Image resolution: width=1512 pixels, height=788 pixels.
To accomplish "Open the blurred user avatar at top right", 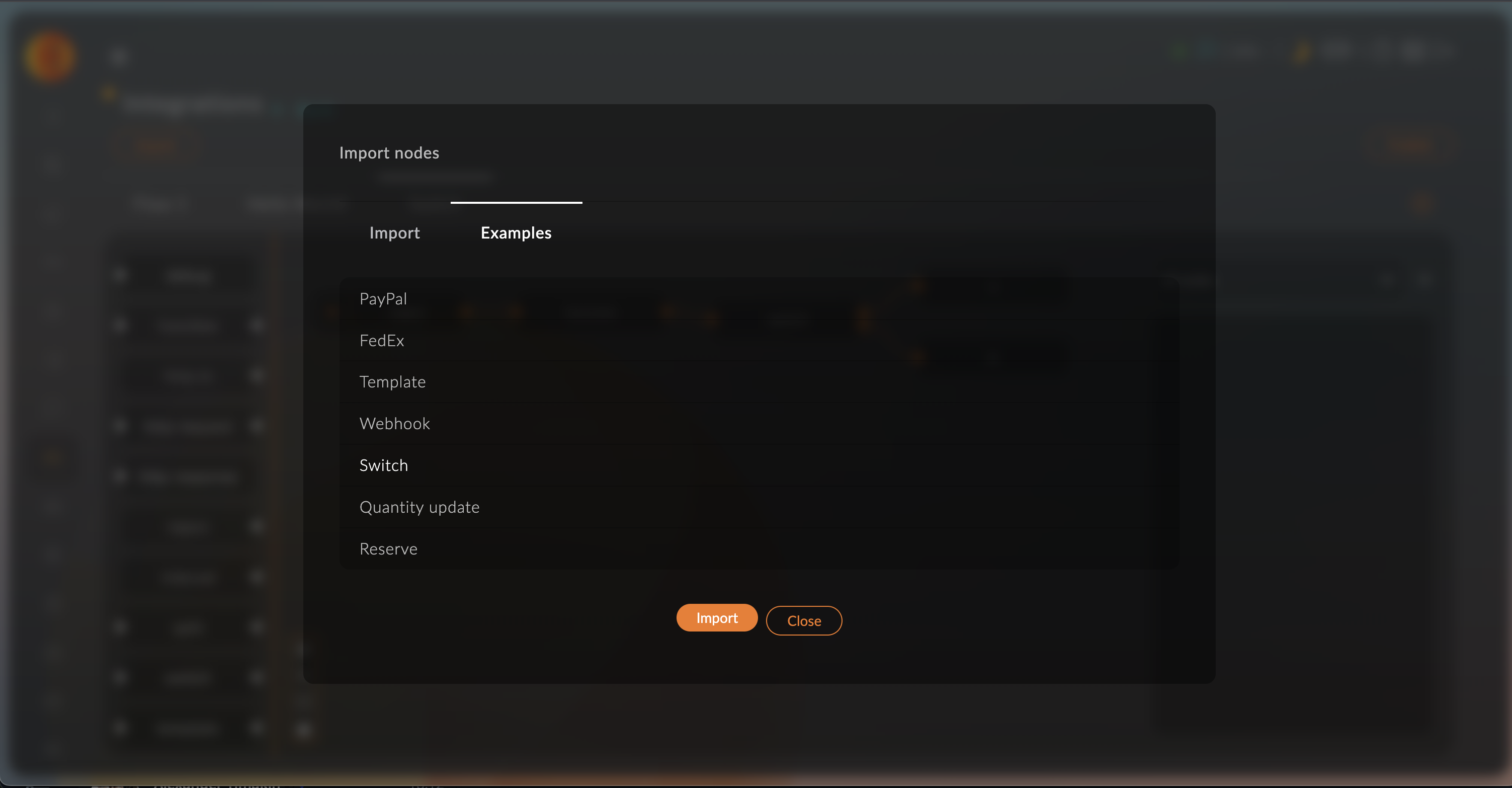I will (1413, 52).
